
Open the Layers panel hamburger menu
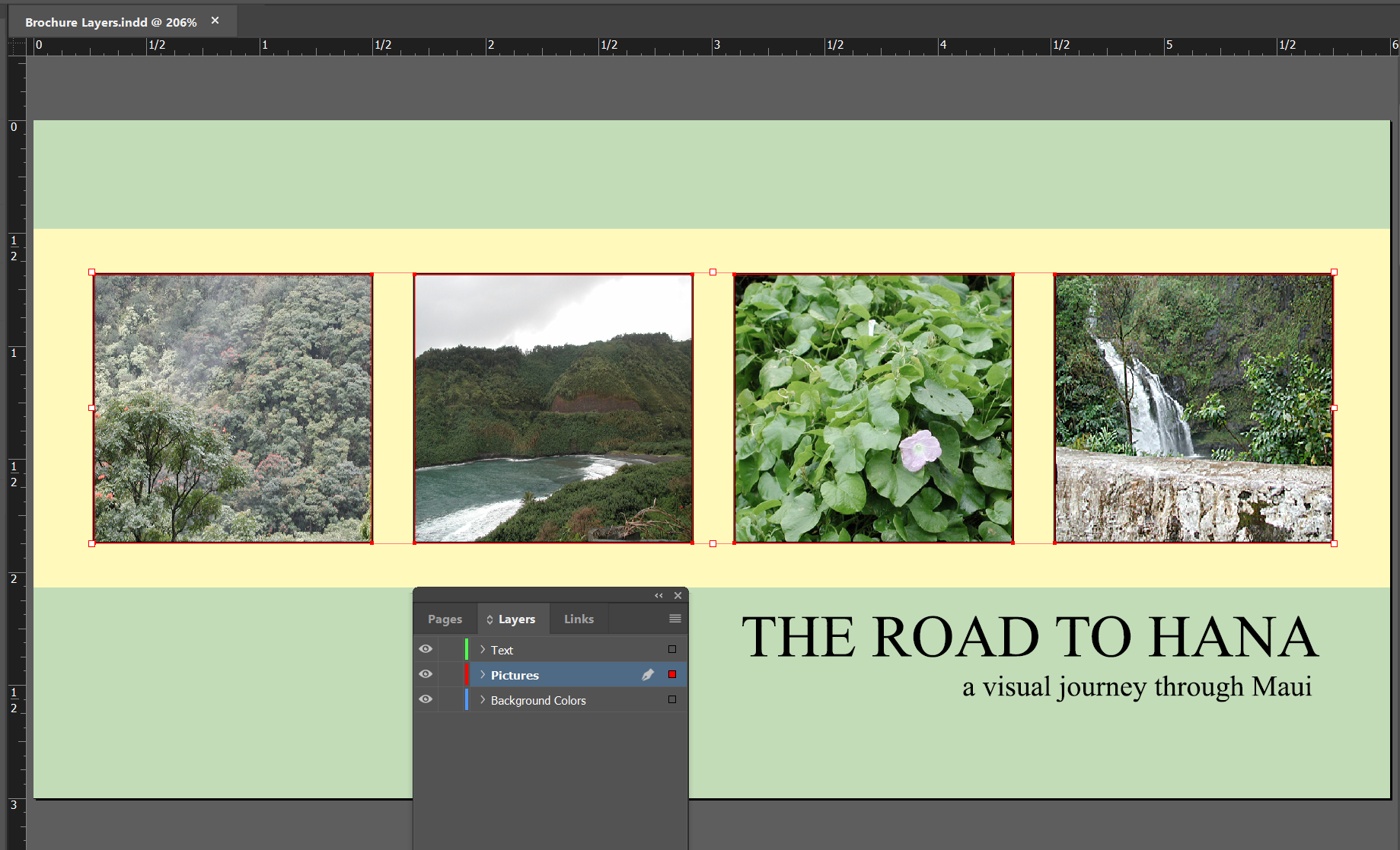pyautogui.click(x=674, y=619)
